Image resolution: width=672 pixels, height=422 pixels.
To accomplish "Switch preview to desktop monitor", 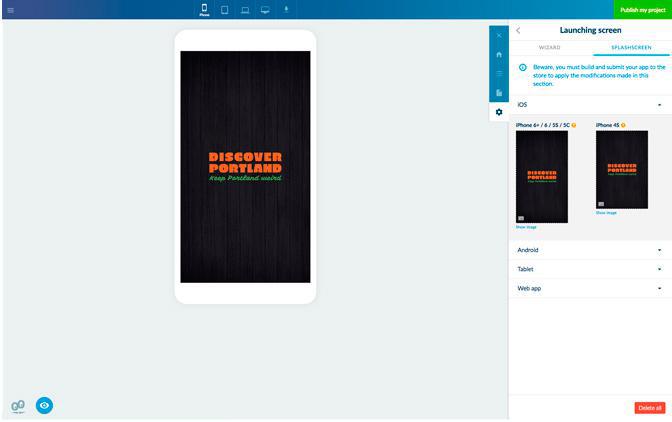I will [x=265, y=10].
